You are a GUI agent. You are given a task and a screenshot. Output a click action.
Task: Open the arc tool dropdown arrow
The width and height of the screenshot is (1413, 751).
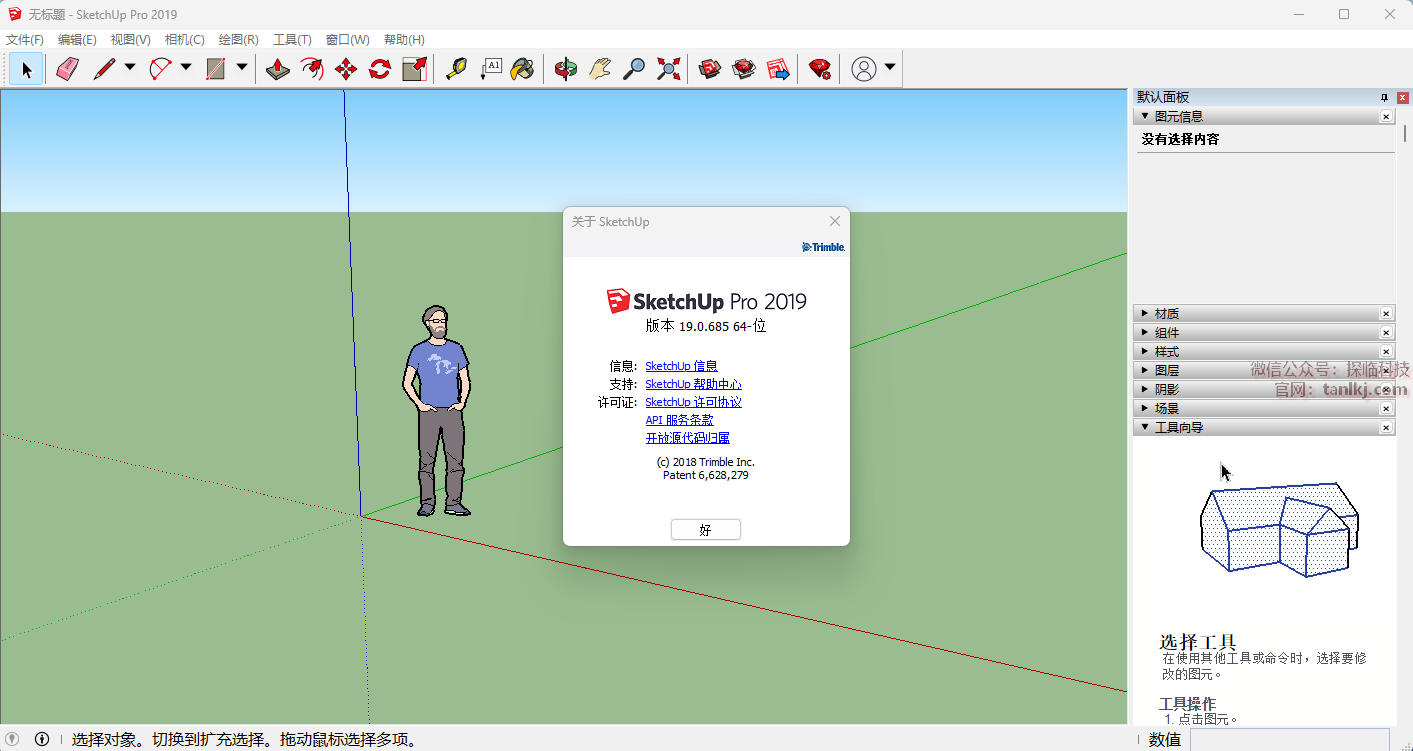186,68
